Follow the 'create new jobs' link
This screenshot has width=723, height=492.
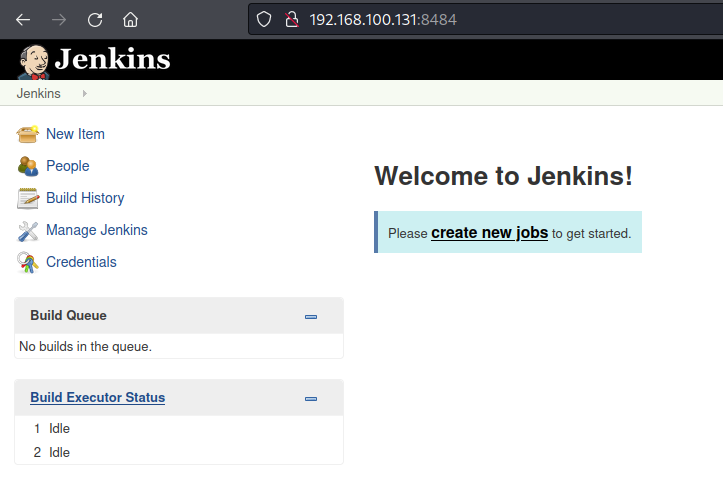click(489, 233)
